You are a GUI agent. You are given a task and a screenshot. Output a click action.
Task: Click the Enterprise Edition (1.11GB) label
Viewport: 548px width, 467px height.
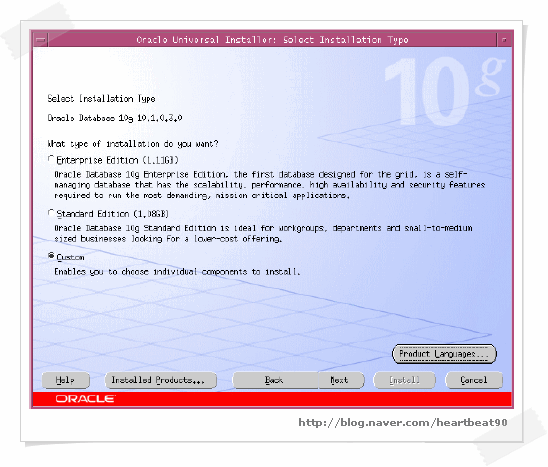[117, 160]
